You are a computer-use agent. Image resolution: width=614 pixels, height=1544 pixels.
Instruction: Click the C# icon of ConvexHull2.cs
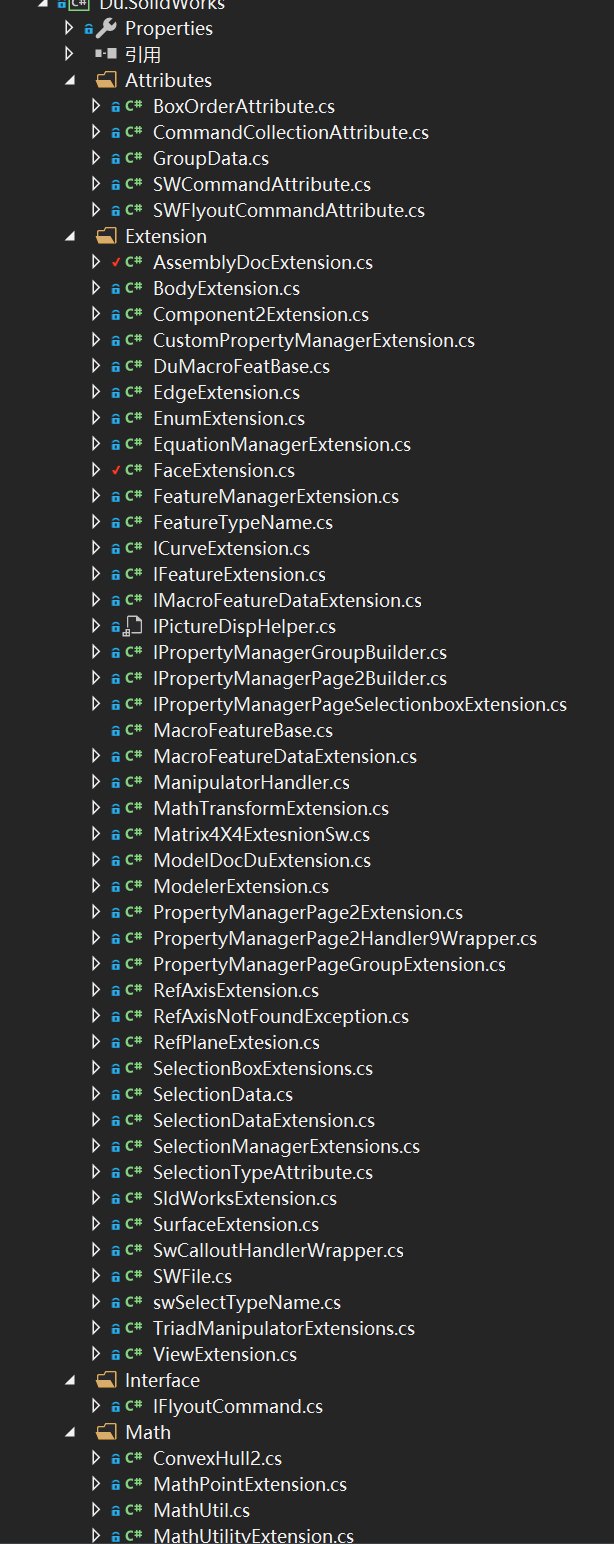(x=134, y=1458)
